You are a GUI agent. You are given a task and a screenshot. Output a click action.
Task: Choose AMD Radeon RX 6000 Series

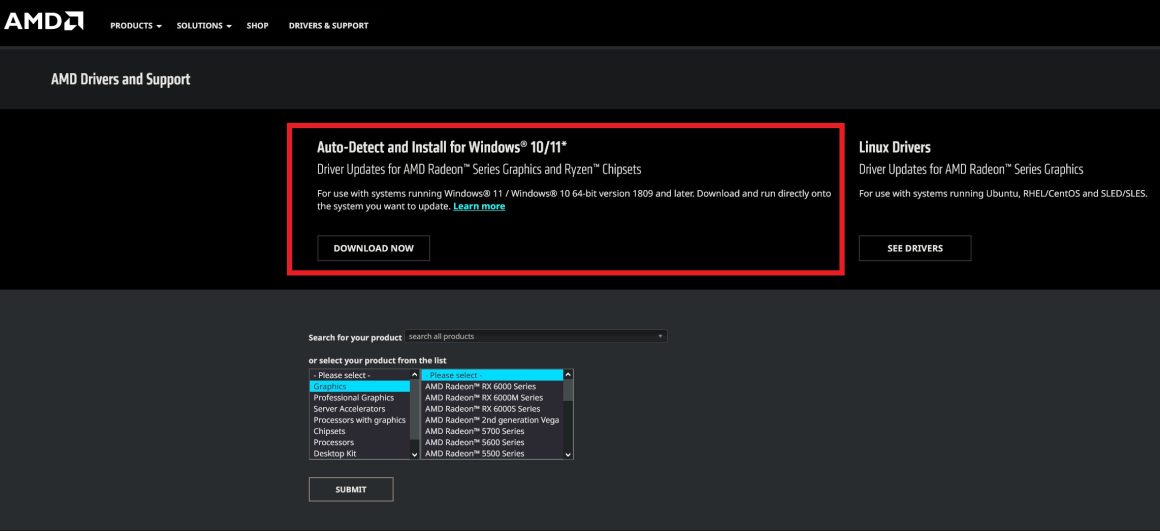tap(492, 387)
